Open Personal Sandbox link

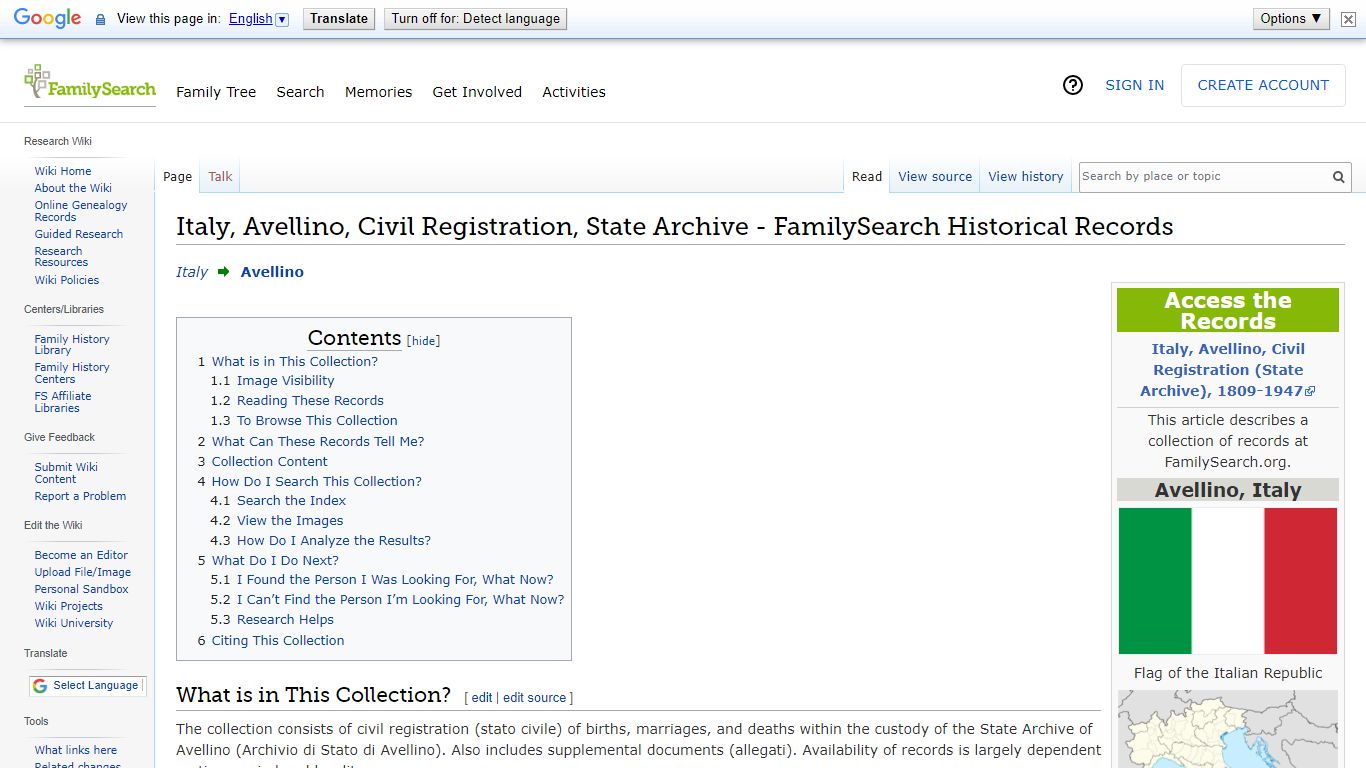pos(81,589)
